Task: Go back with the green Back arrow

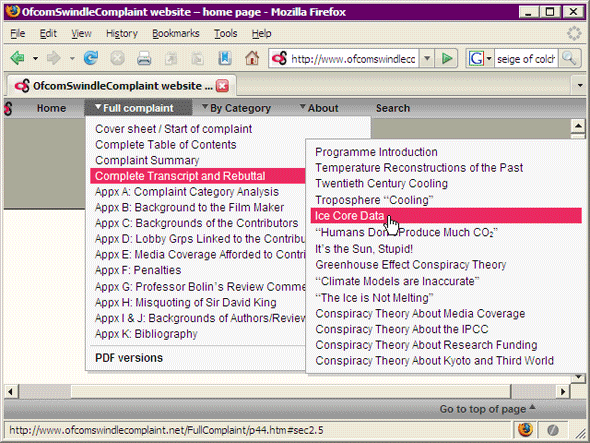Action: click(x=17, y=58)
